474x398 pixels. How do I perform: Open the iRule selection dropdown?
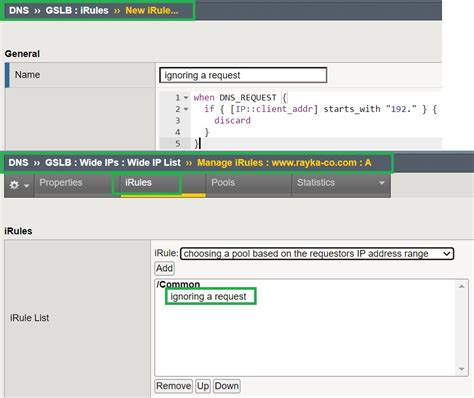pos(317,254)
